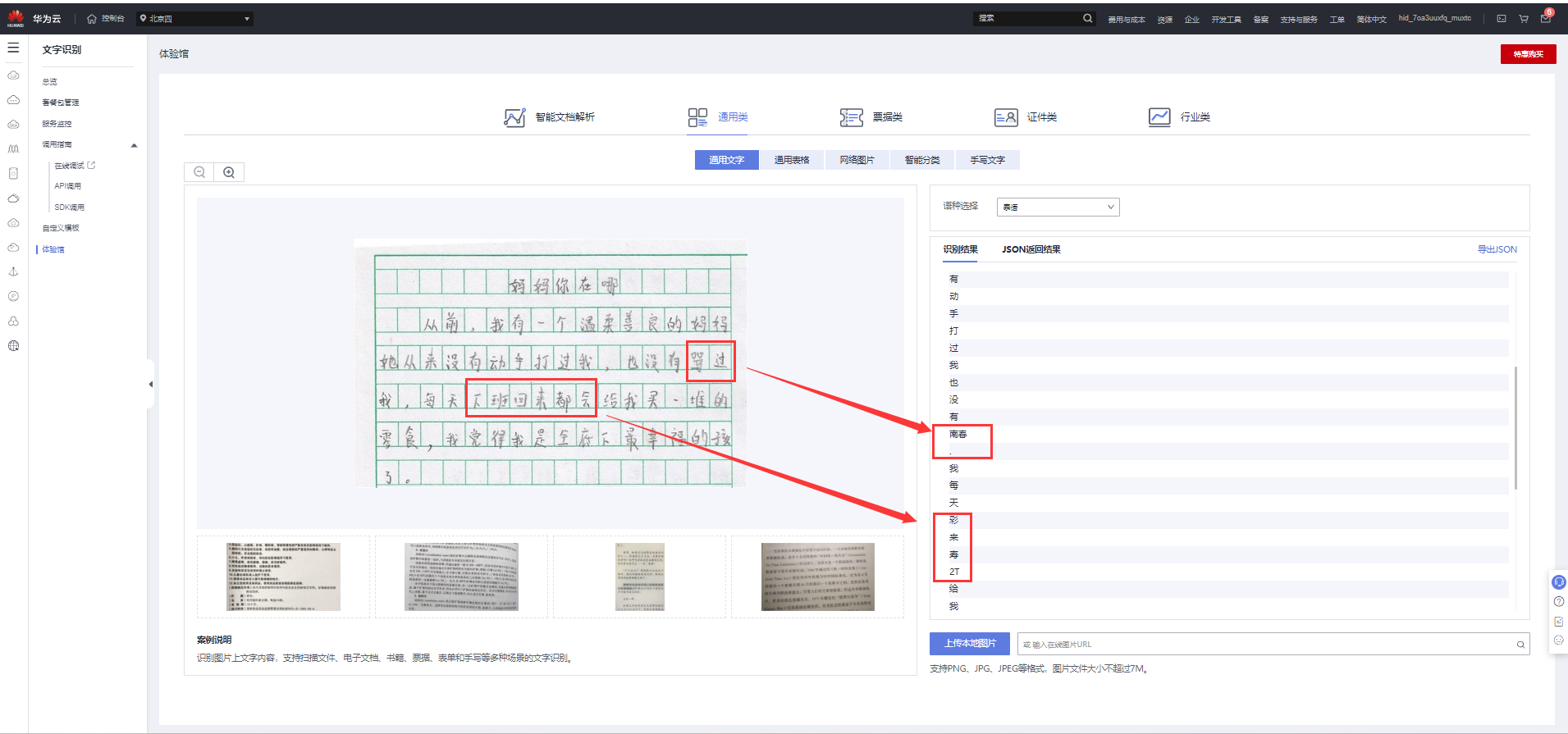Image resolution: width=1568 pixels, height=734 pixels.
Task: Switch to 通用类 category
Action: 718,117
